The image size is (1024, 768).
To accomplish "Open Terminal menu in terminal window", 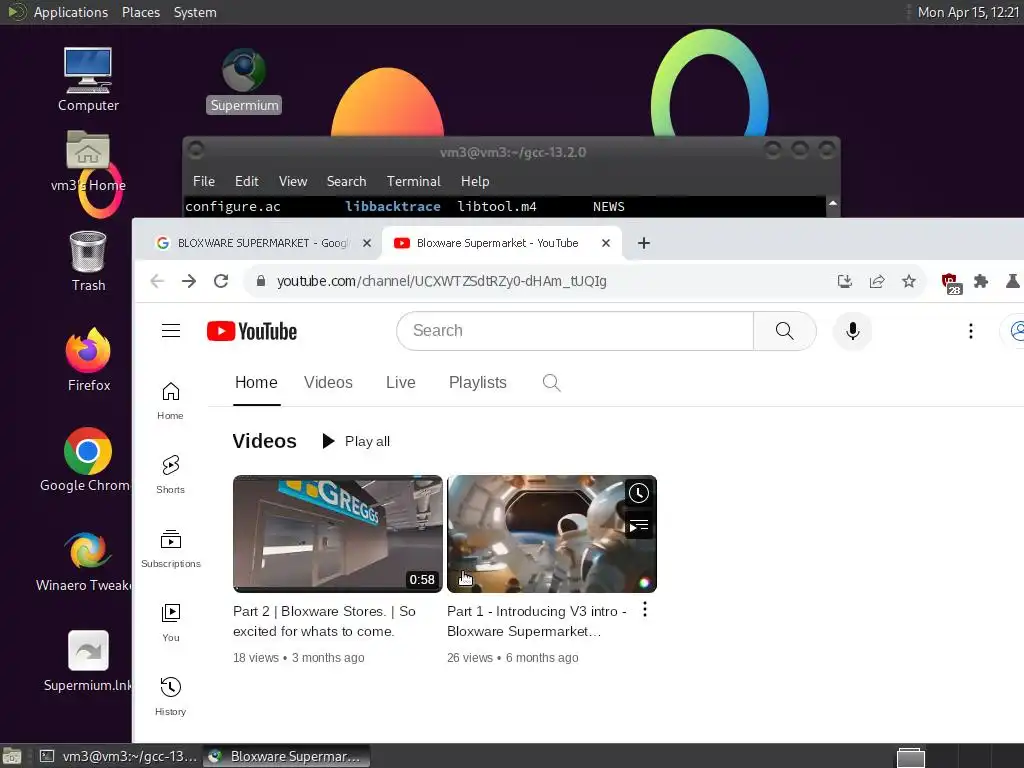I will (413, 182).
